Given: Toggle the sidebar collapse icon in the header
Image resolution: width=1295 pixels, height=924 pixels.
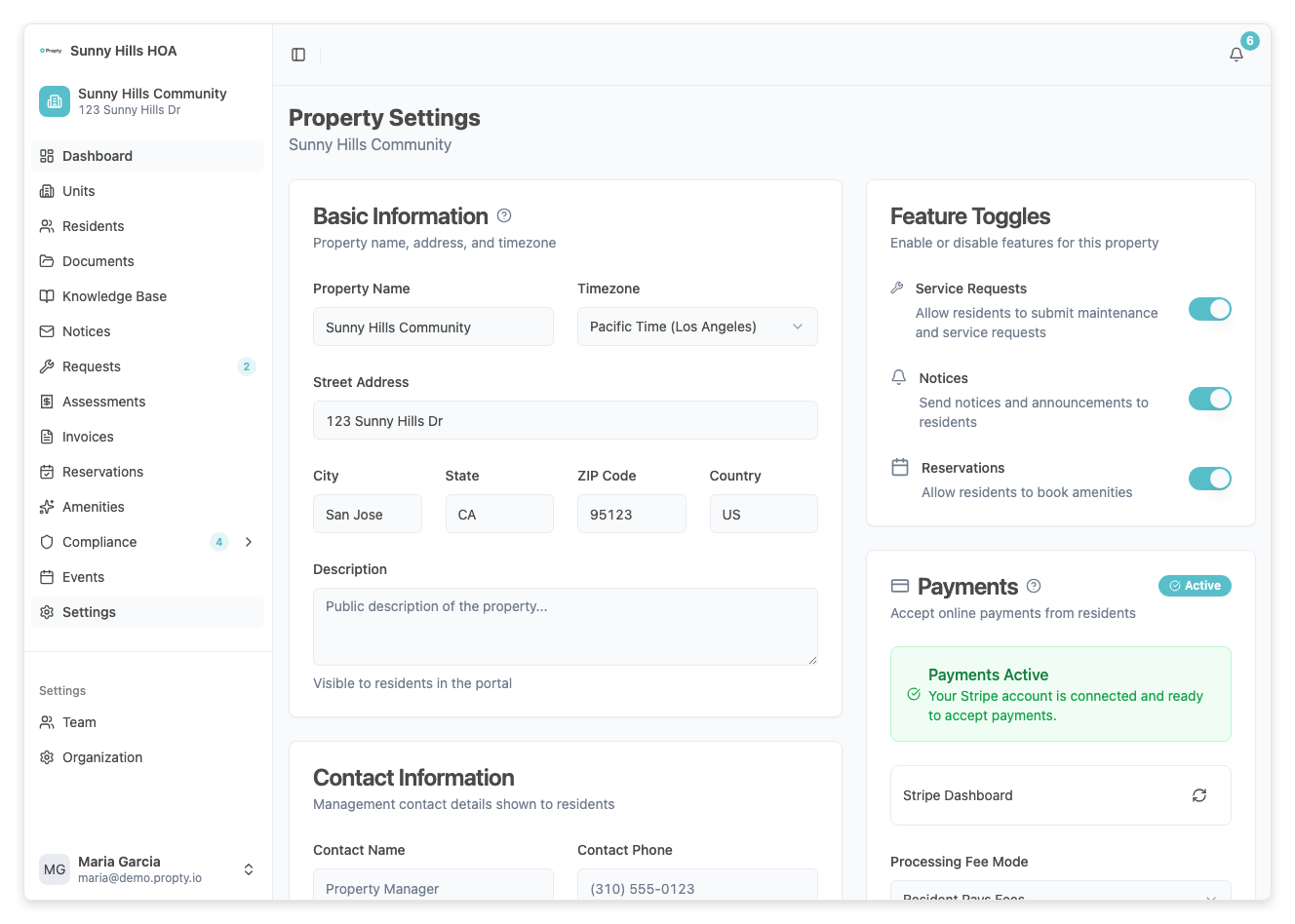Looking at the screenshot, I should click(x=297, y=55).
